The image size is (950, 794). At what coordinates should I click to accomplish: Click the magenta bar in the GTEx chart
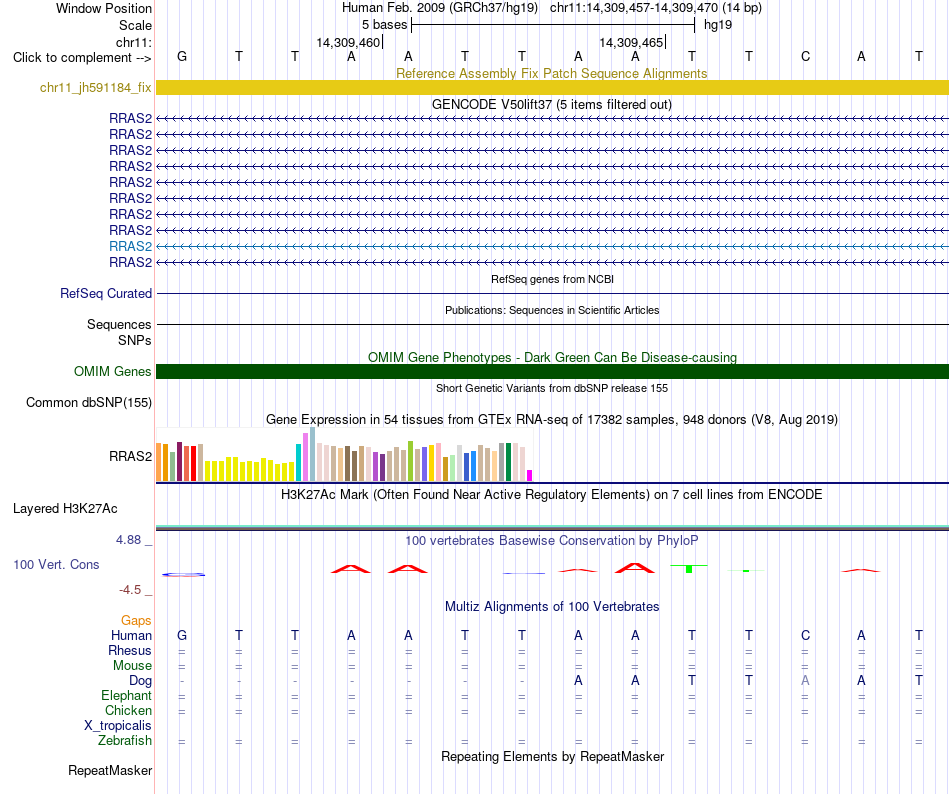(530, 475)
